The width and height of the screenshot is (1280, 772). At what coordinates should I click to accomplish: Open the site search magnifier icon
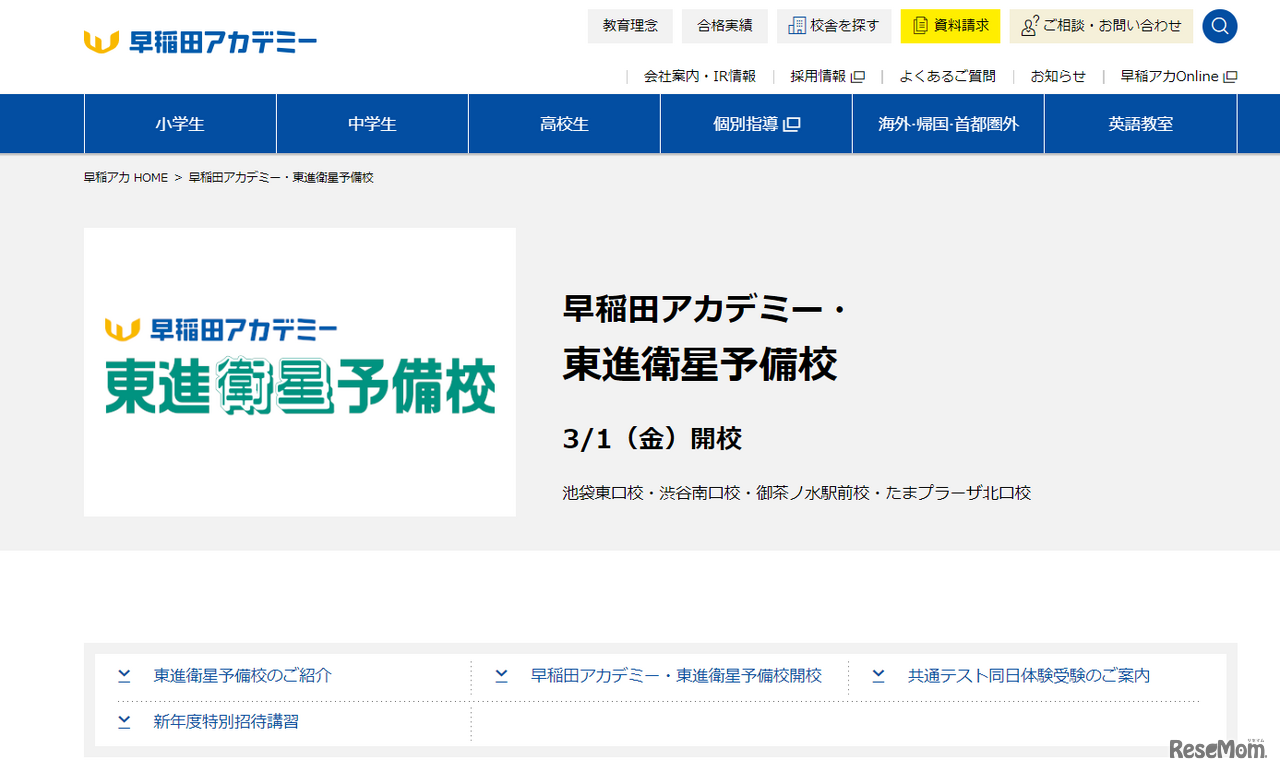[x=1219, y=26]
